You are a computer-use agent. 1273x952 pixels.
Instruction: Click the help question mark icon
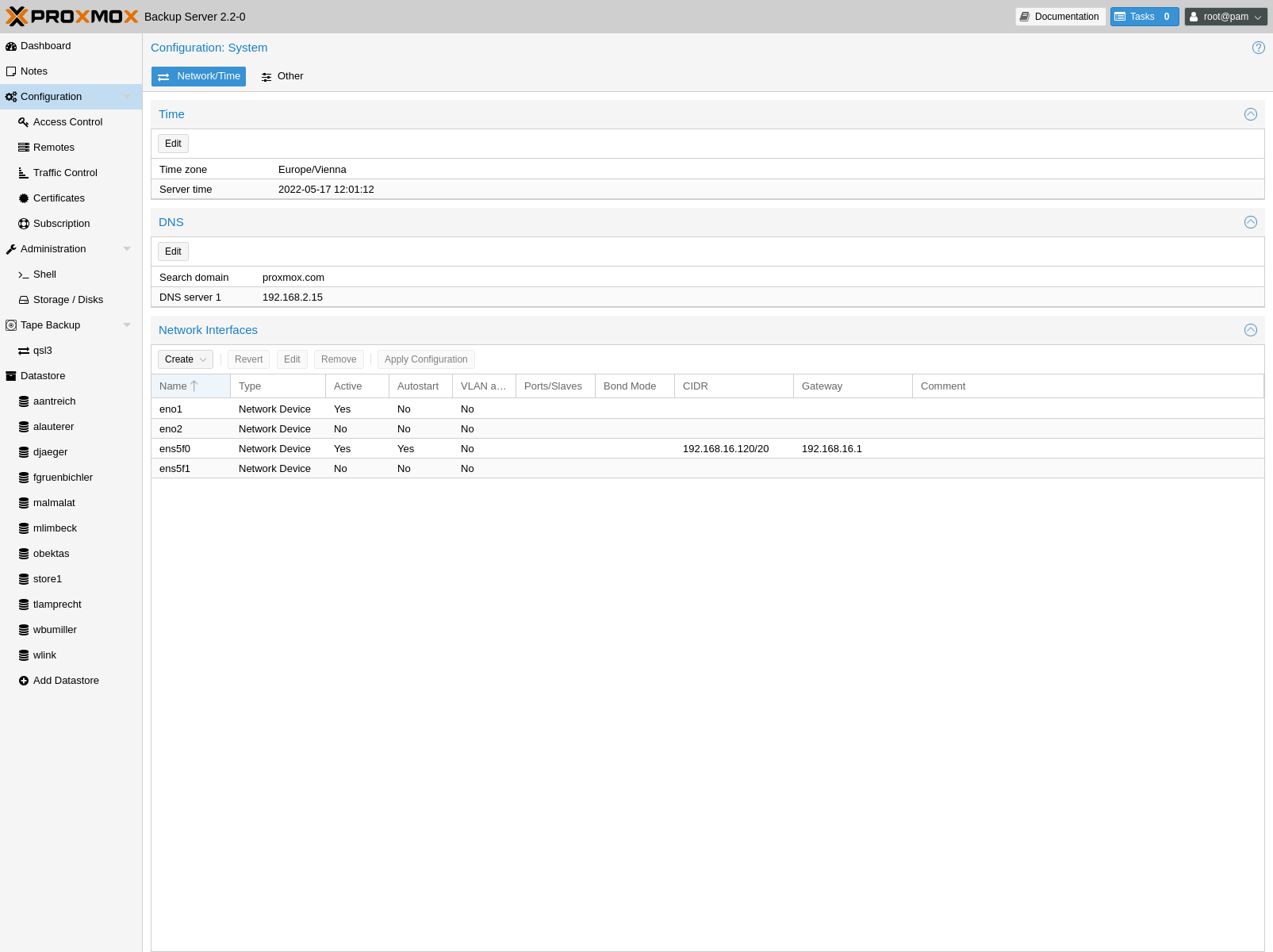click(1258, 48)
